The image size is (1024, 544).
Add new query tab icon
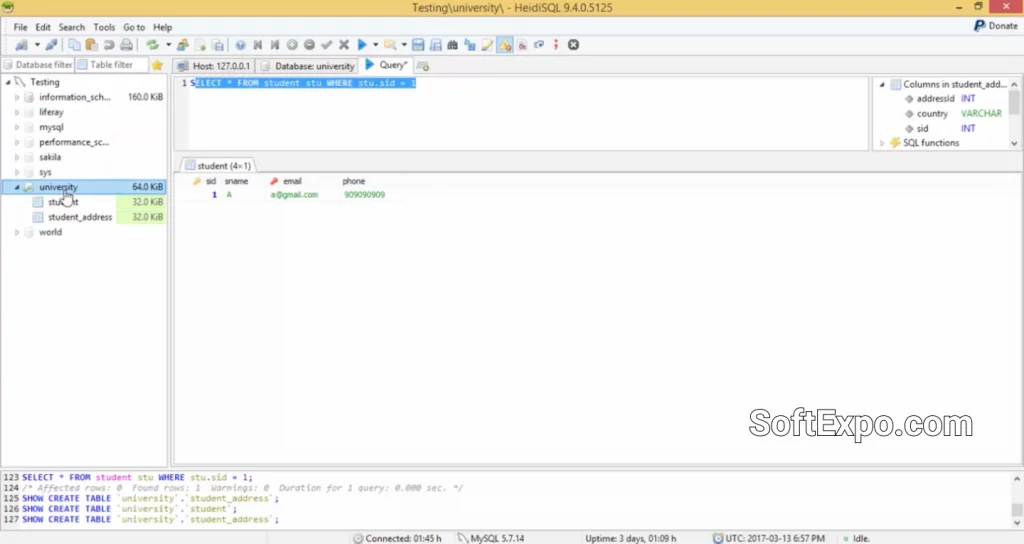coord(423,66)
